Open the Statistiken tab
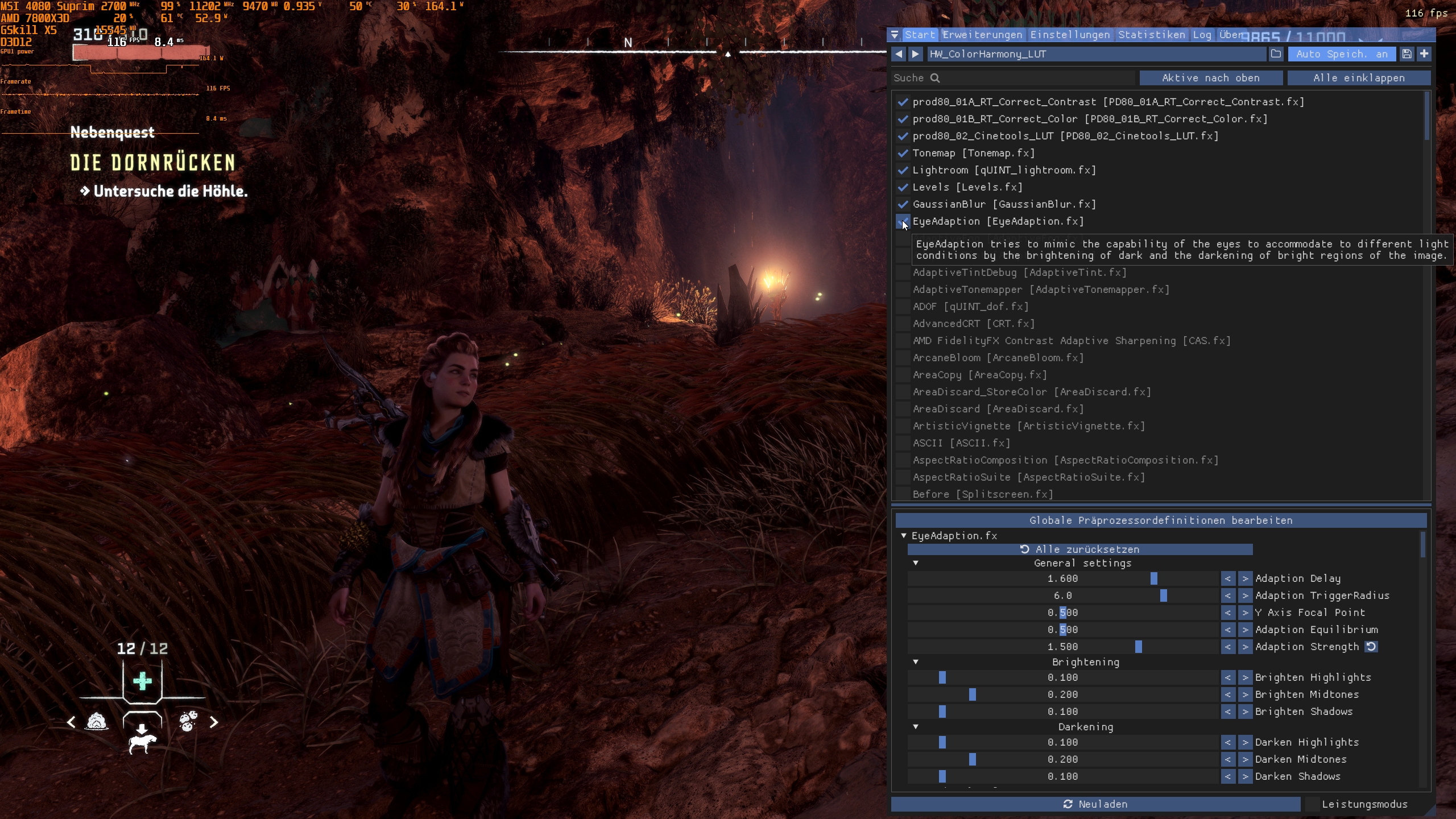Screen dimensions: 1456x819 1151,35
